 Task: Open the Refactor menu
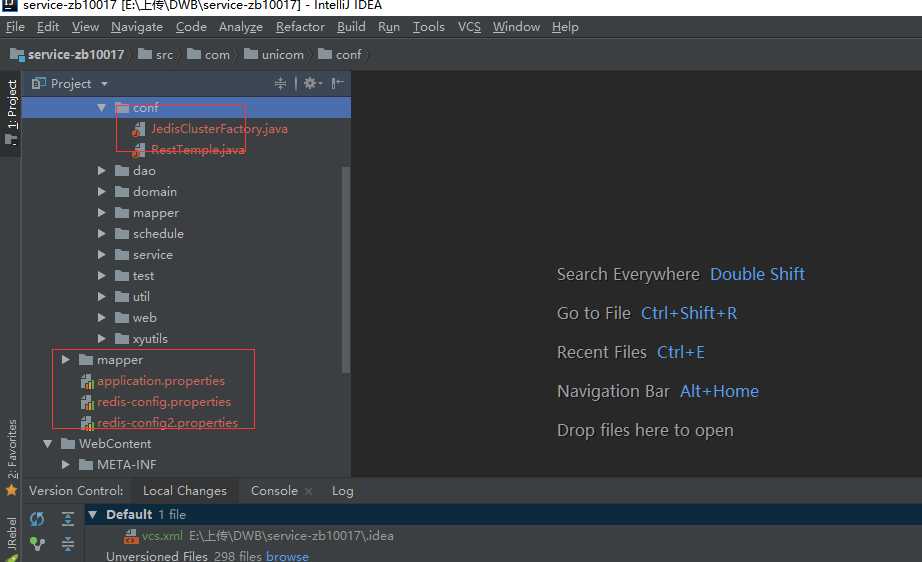pos(300,27)
